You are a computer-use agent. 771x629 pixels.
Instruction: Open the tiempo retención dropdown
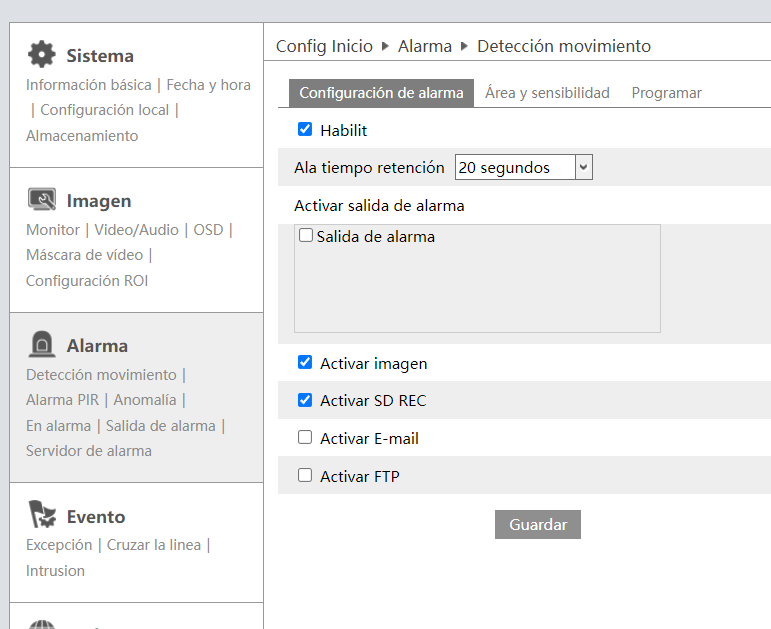524,167
